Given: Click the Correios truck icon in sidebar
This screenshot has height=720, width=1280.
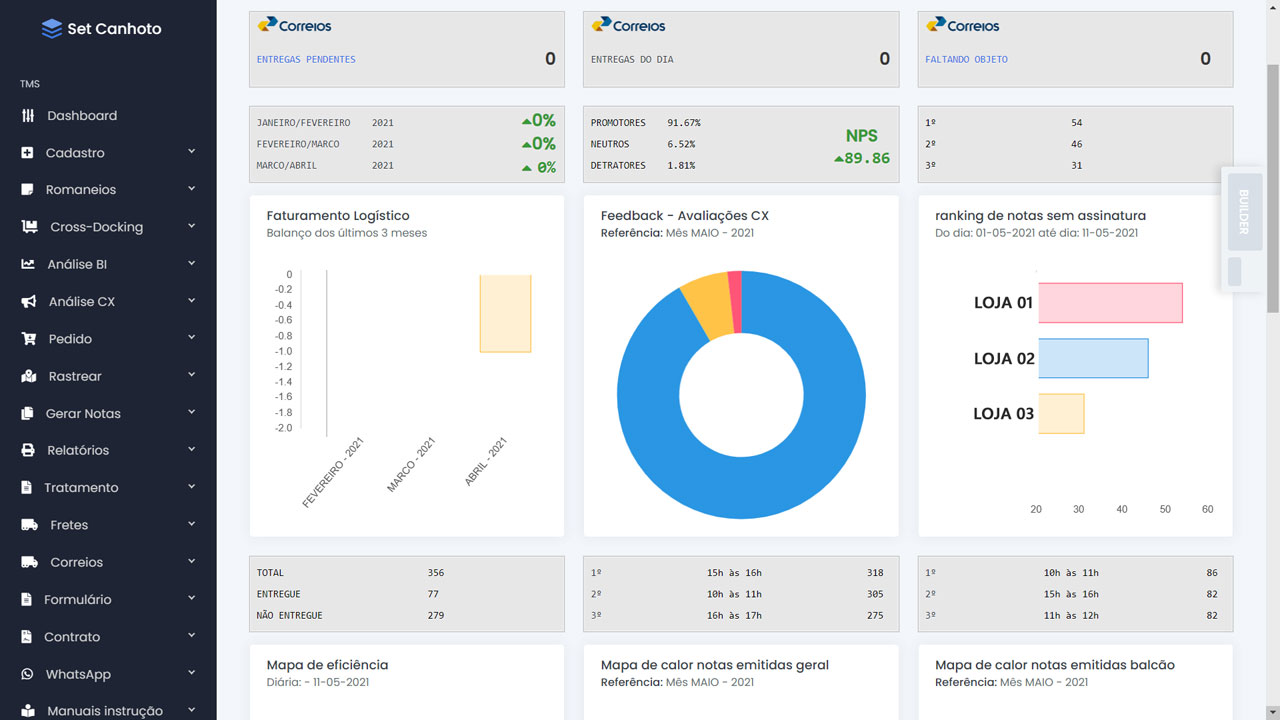Looking at the screenshot, I should pos(30,563).
